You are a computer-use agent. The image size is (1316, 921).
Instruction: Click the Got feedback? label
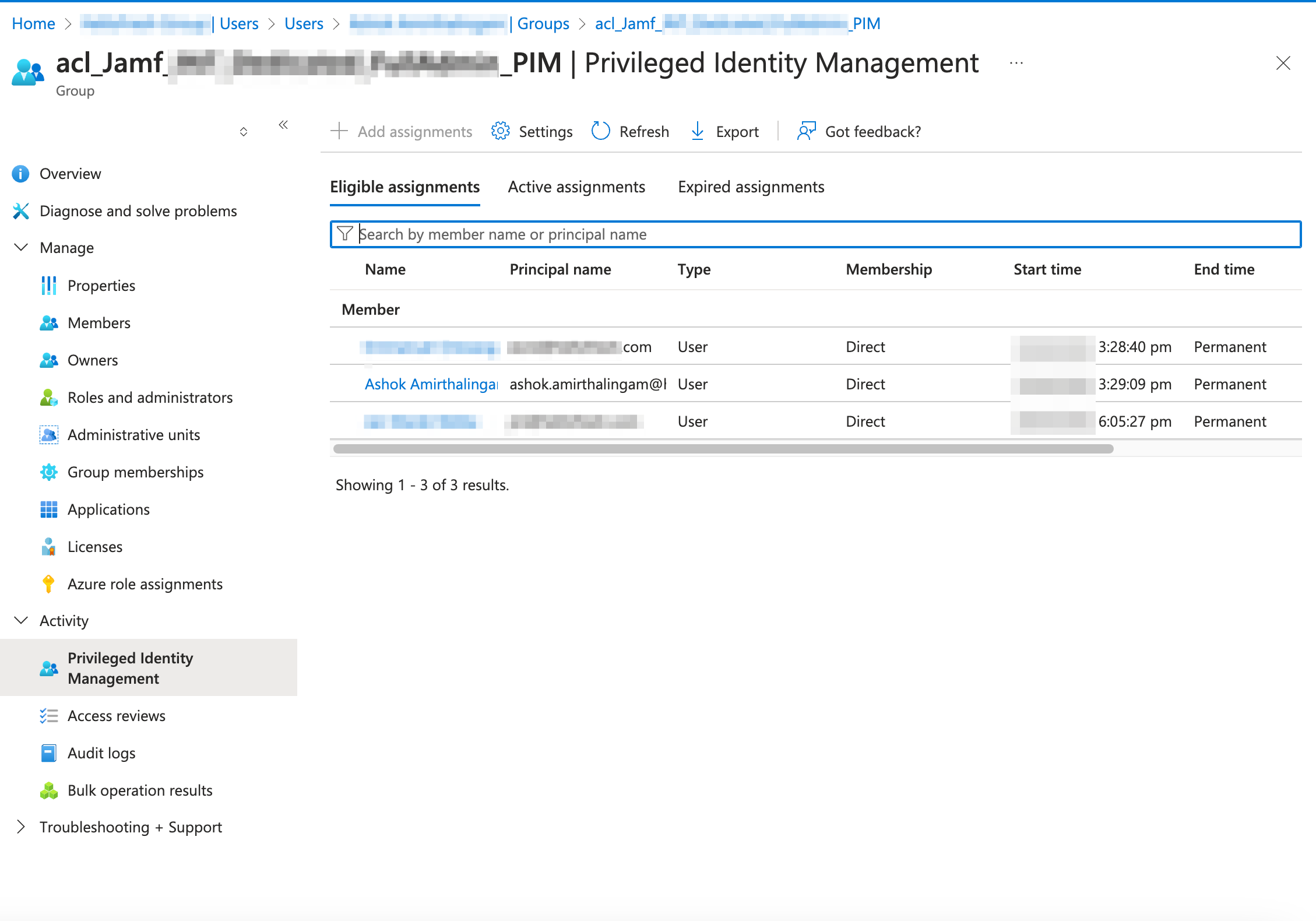[x=873, y=132]
